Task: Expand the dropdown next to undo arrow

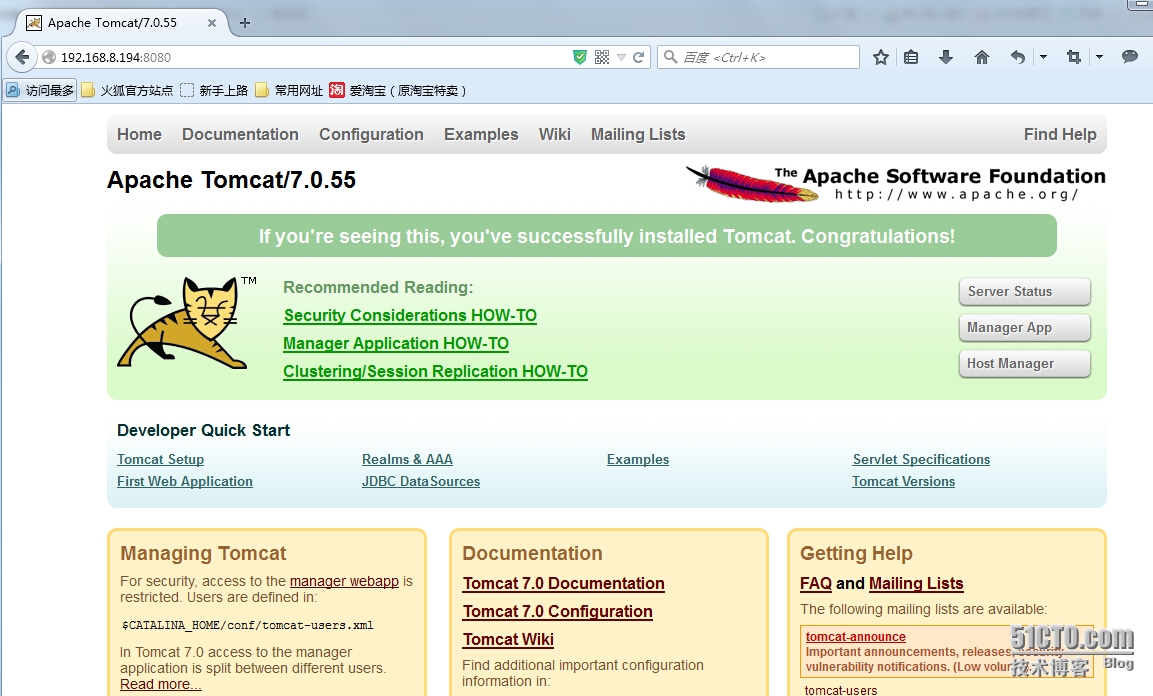Action: tap(1043, 57)
